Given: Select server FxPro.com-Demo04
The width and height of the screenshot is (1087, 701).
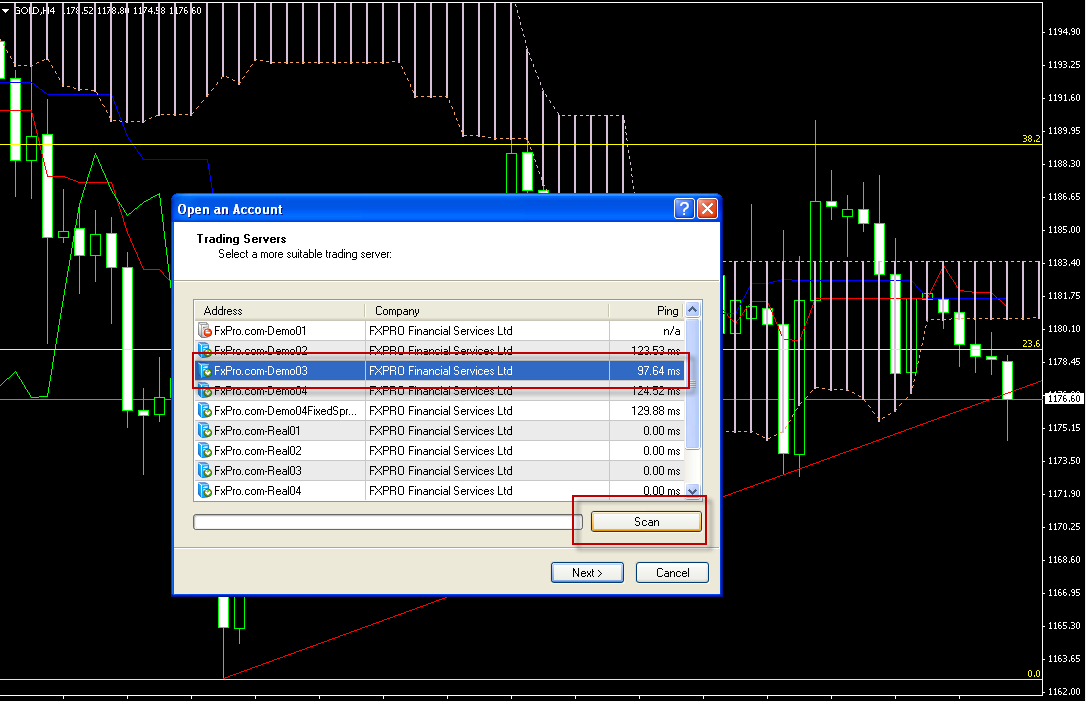Looking at the screenshot, I should click(x=439, y=391).
